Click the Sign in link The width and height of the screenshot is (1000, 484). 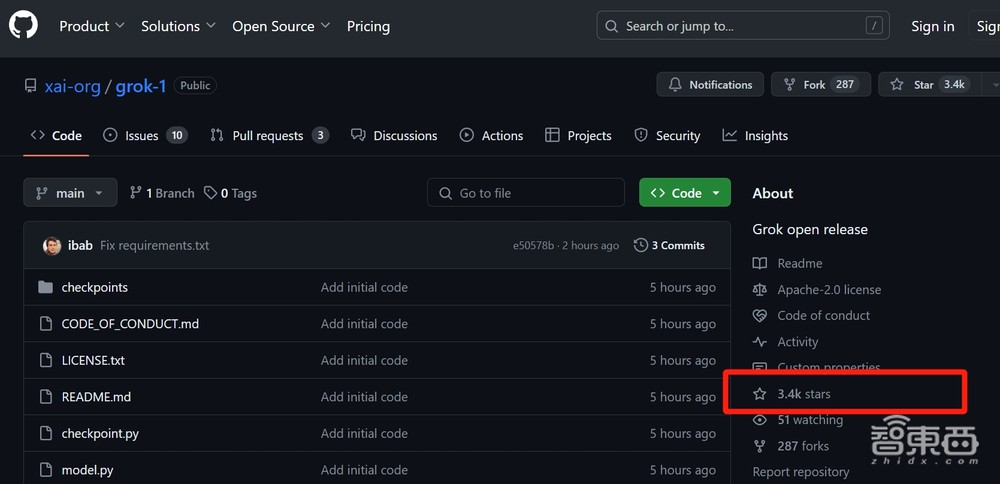pyautogui.click(x=932, y=26)
